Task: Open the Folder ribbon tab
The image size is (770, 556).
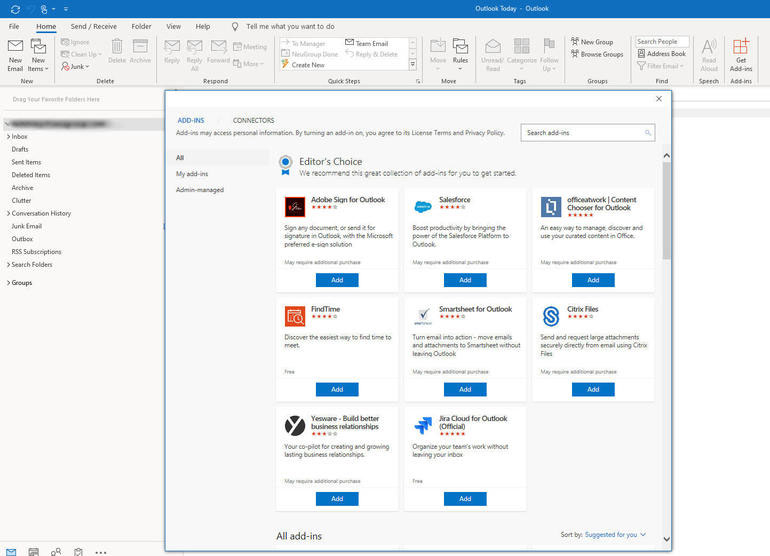Action: [x=141, y=27]
